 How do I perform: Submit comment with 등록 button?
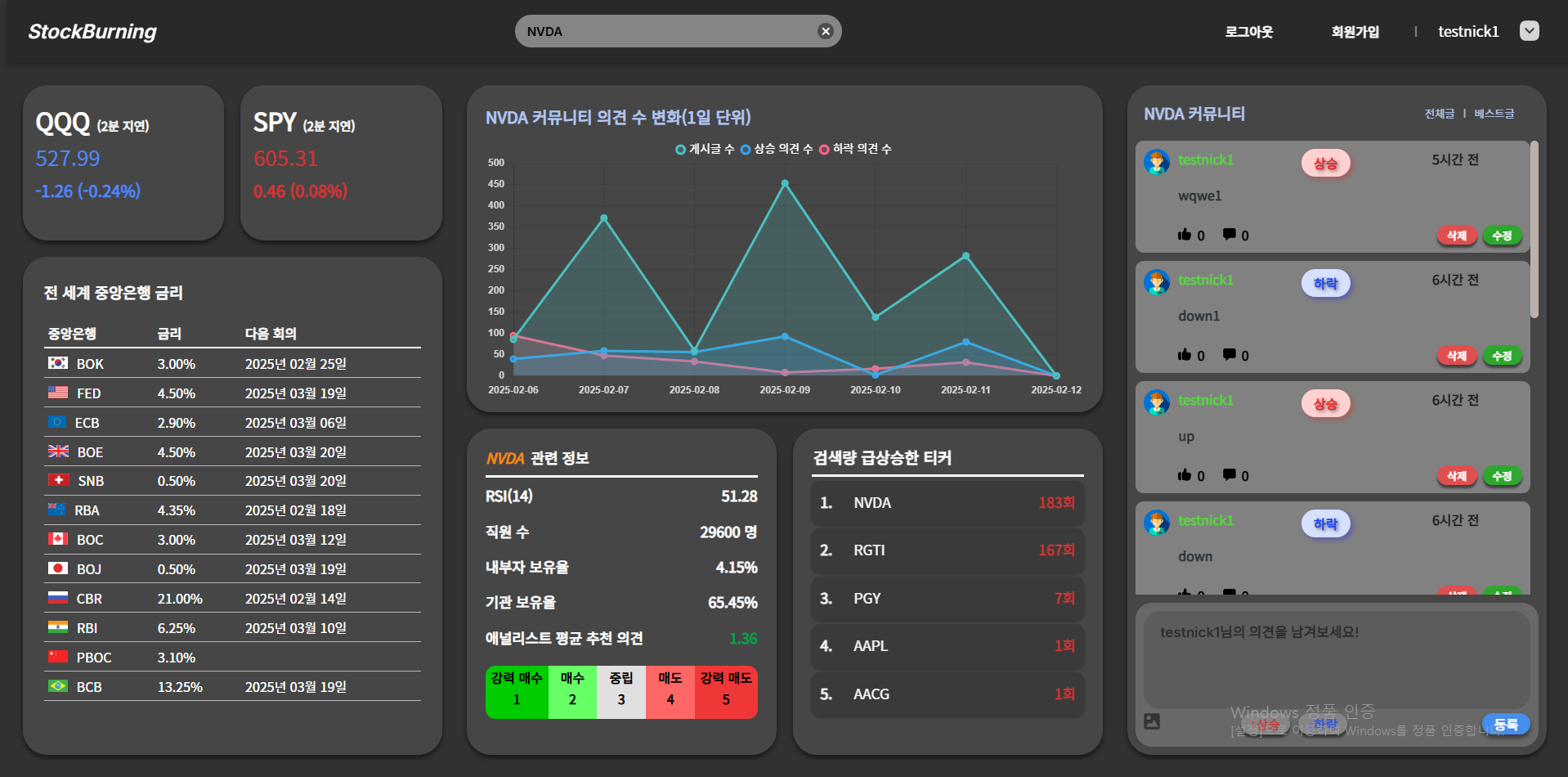1505,725
